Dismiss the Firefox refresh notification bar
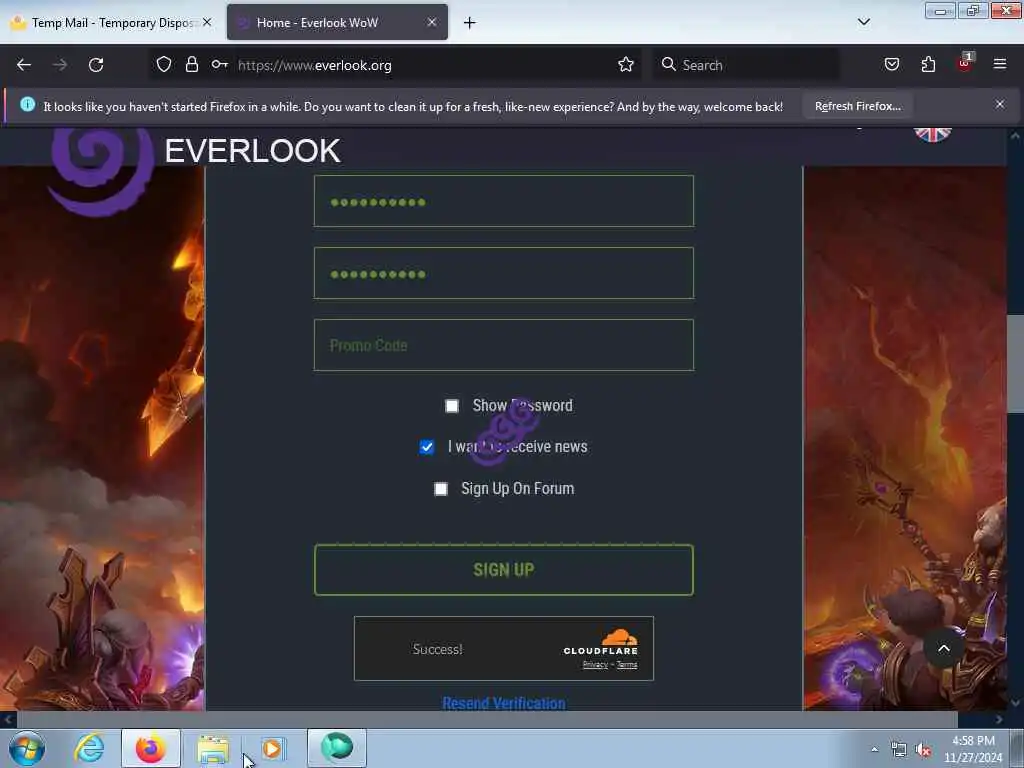Image resolution: width=1024 pixels, height=768 pixels. 999,104
